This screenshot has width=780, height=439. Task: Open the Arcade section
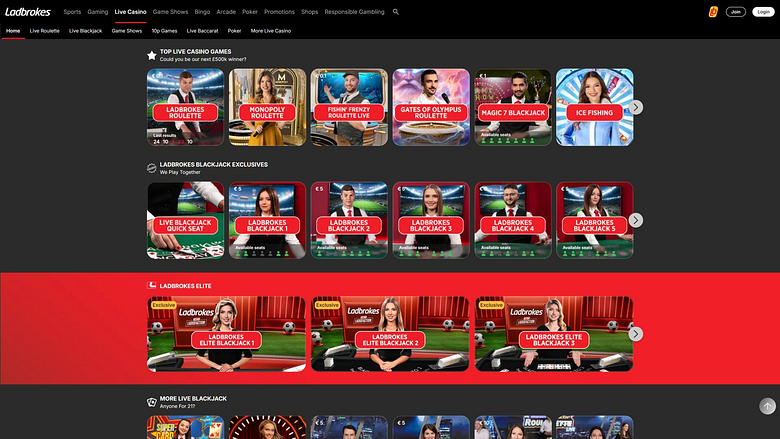pos(226,12)
